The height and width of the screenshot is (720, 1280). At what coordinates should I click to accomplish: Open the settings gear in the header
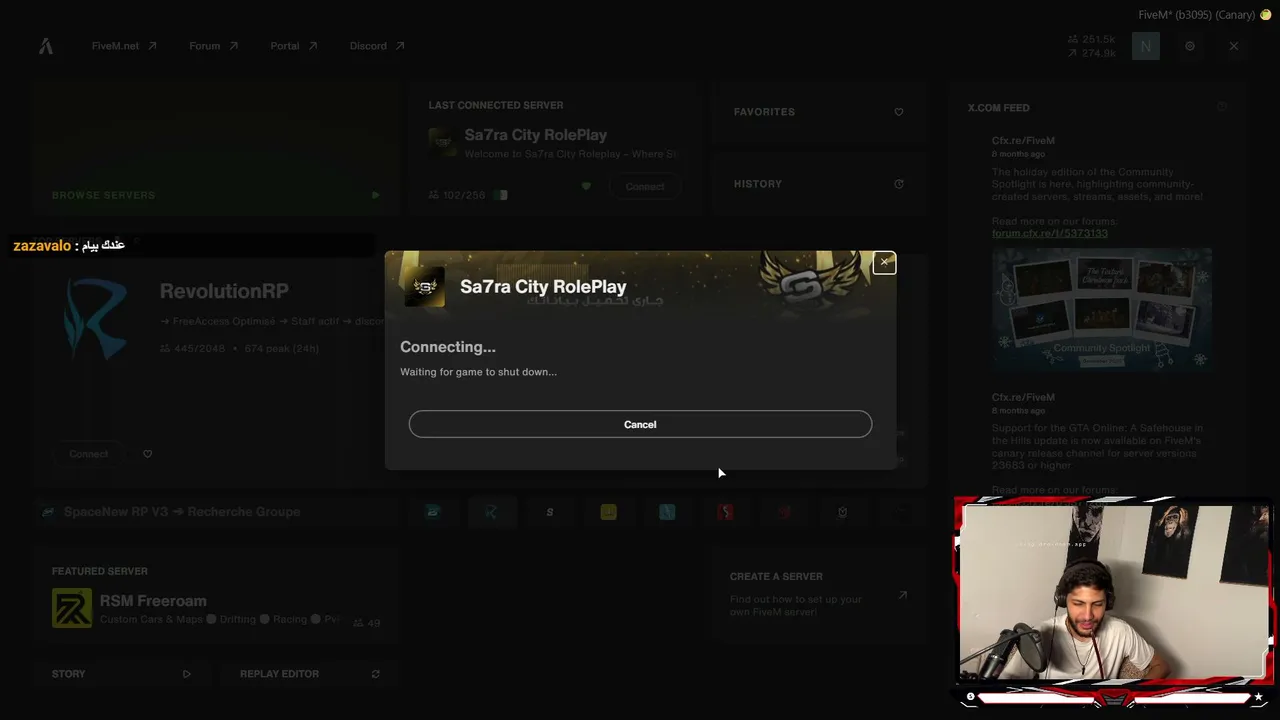(1190, 46)
